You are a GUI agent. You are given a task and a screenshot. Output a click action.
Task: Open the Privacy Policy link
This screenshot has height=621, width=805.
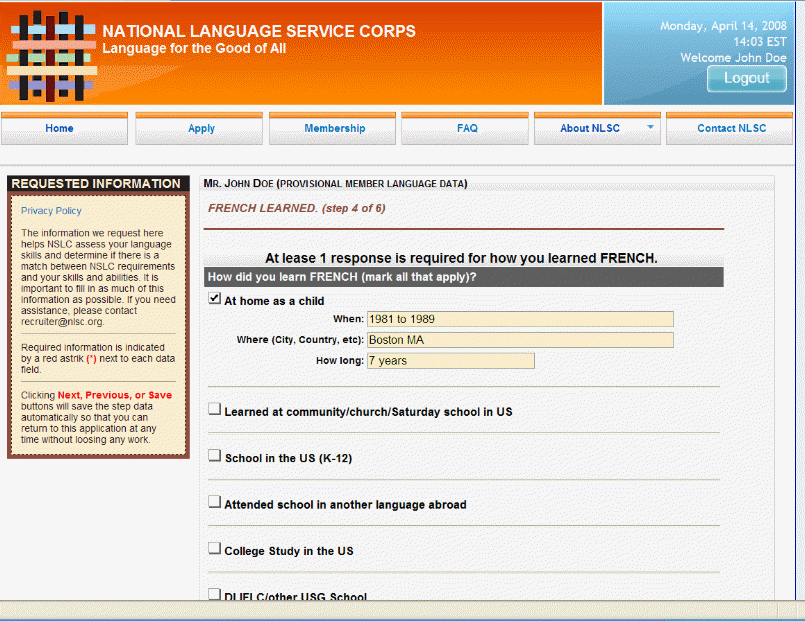point(51,210)
